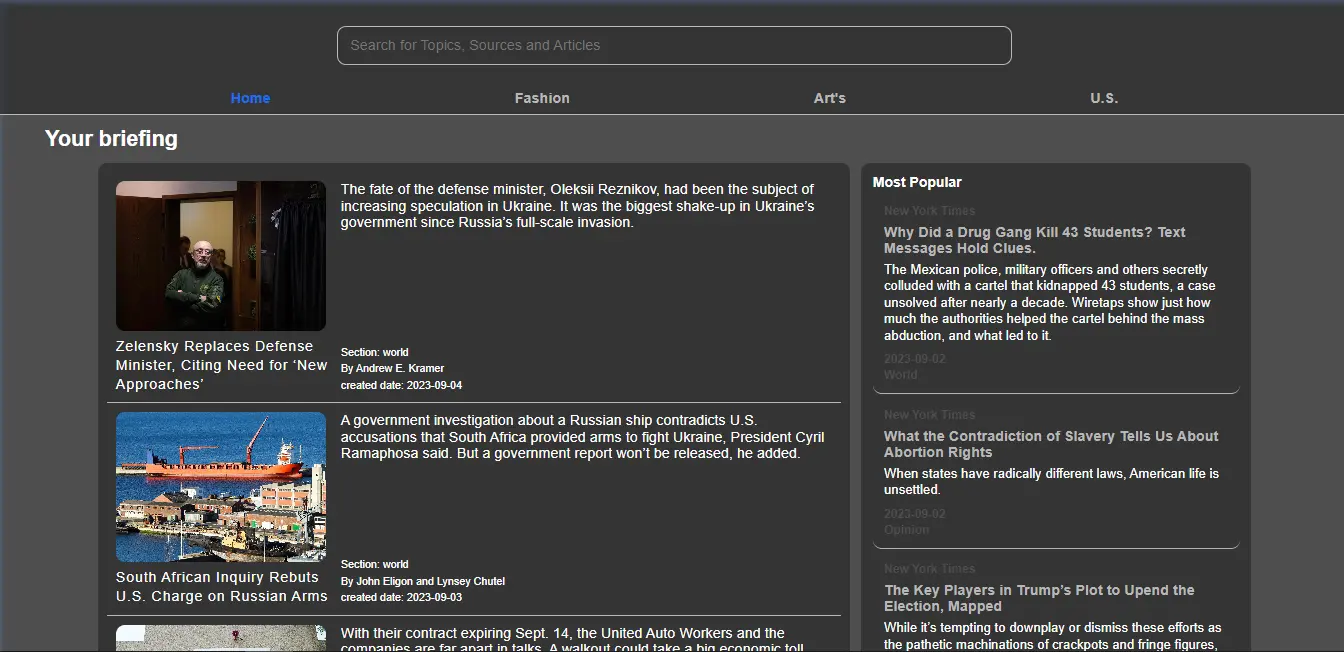The width and height of the screenshot is (1344, 652).
Task: Click the Your briefing heading
Action: pyautogui.click(x=111, y=139)
